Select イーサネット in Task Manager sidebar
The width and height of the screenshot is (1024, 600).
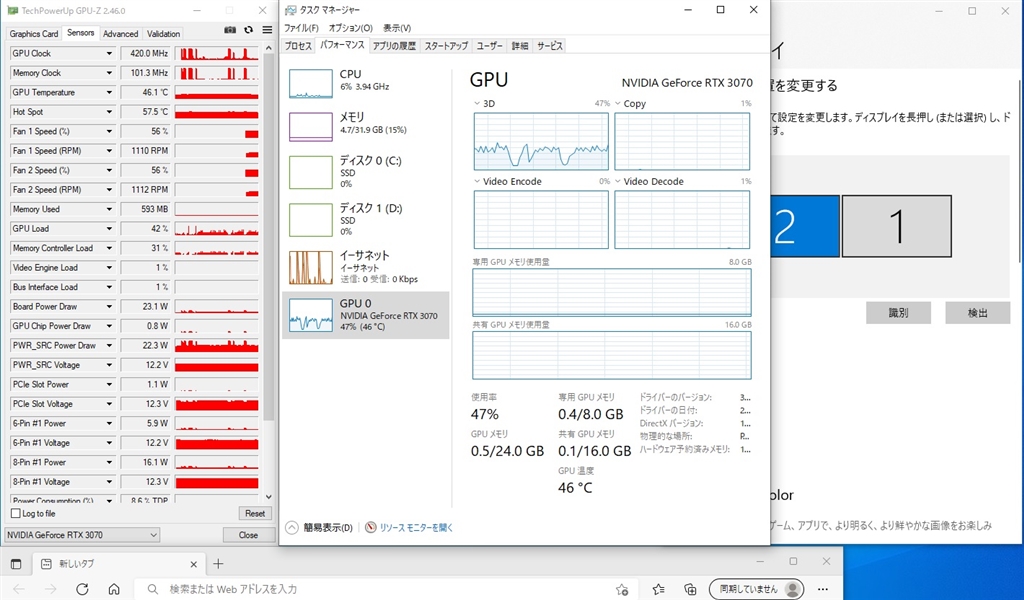click(366, 267)
